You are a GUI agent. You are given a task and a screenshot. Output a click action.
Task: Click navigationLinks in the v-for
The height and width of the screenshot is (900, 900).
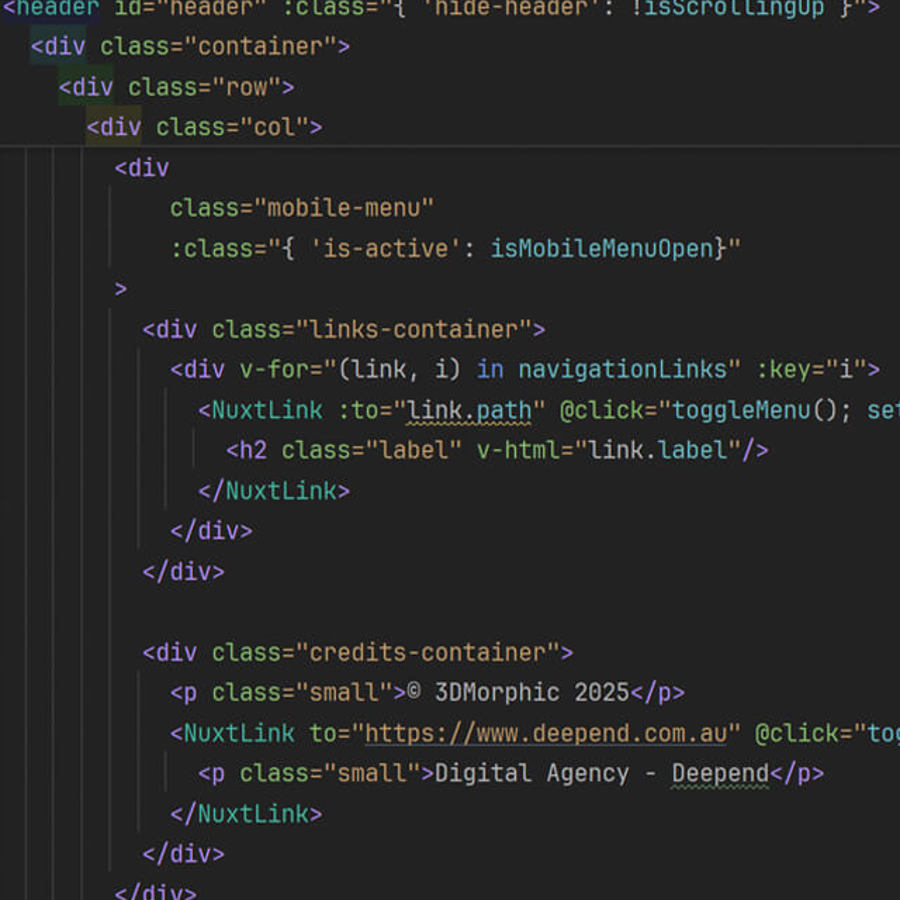coord(623,370)
